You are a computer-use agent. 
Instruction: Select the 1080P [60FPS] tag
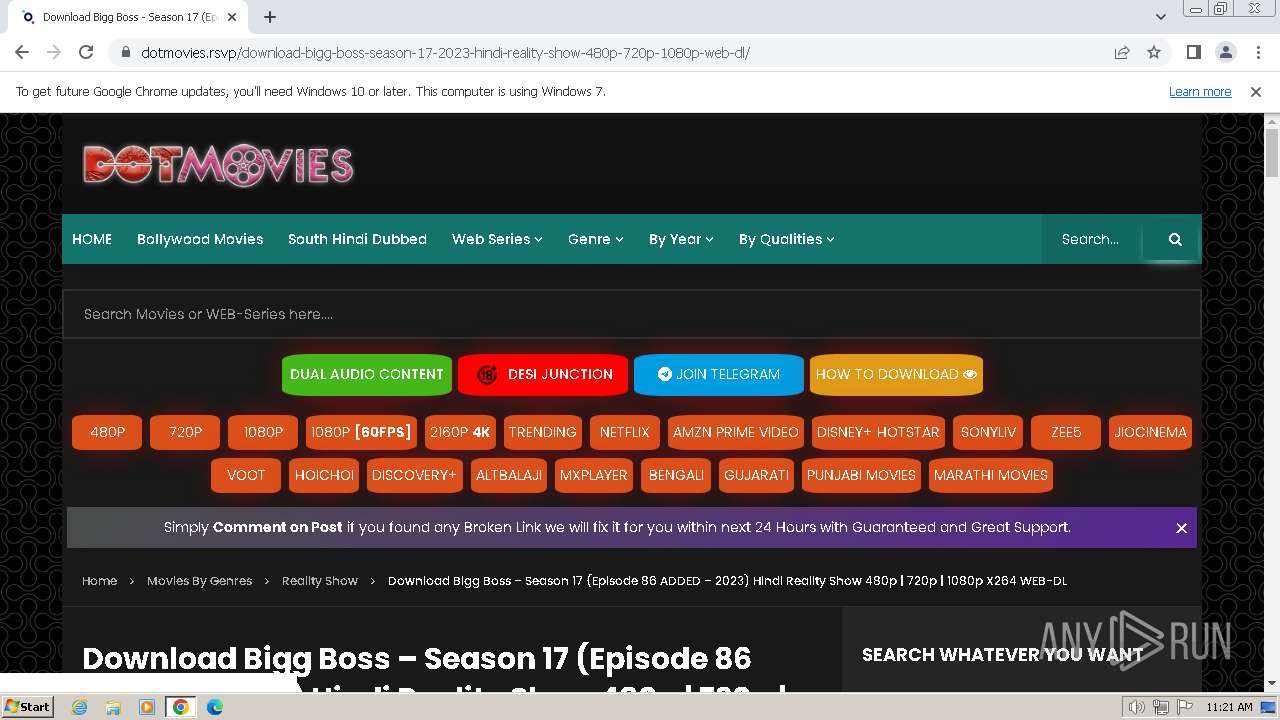tap(361, 432)
